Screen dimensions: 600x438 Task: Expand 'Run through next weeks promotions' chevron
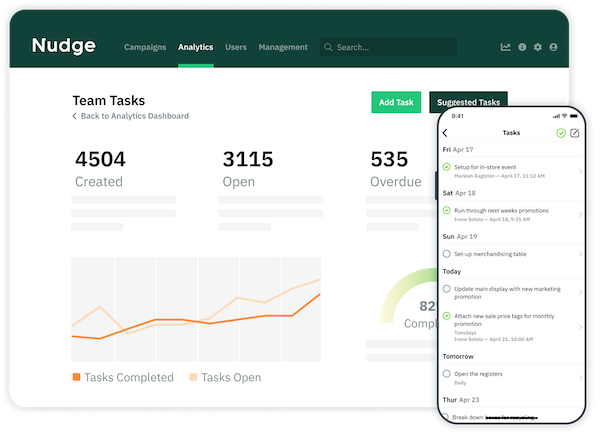tap(580, 214)
